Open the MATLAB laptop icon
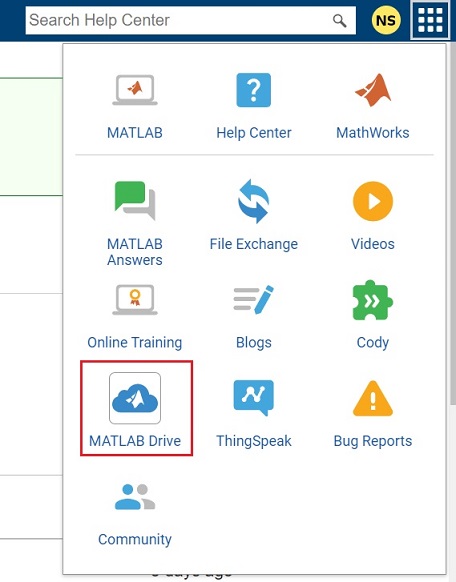 (135, 90)
